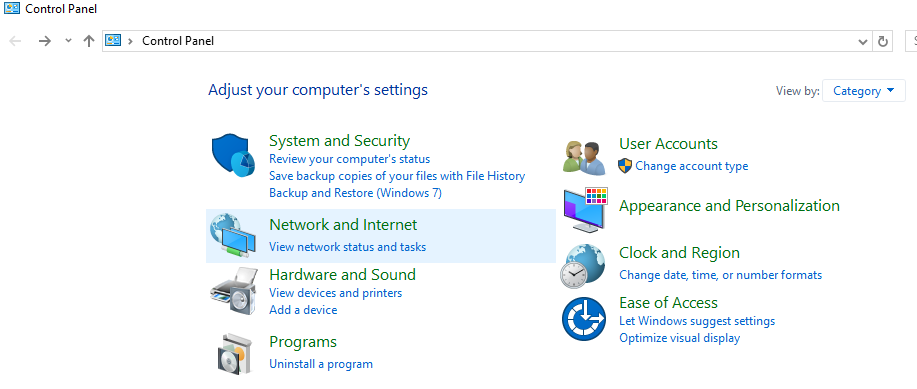917x389 pixels.
Task: Go forward with the right arrow button
Action: pyautogui.click(x=44, y=41)
